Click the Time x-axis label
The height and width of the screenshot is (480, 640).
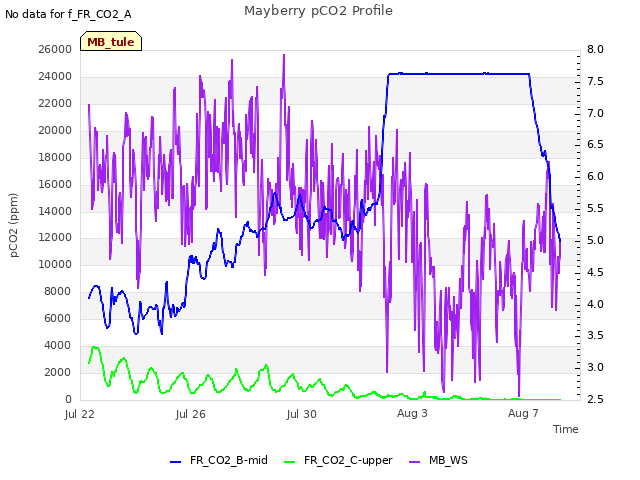pos(566,429)
